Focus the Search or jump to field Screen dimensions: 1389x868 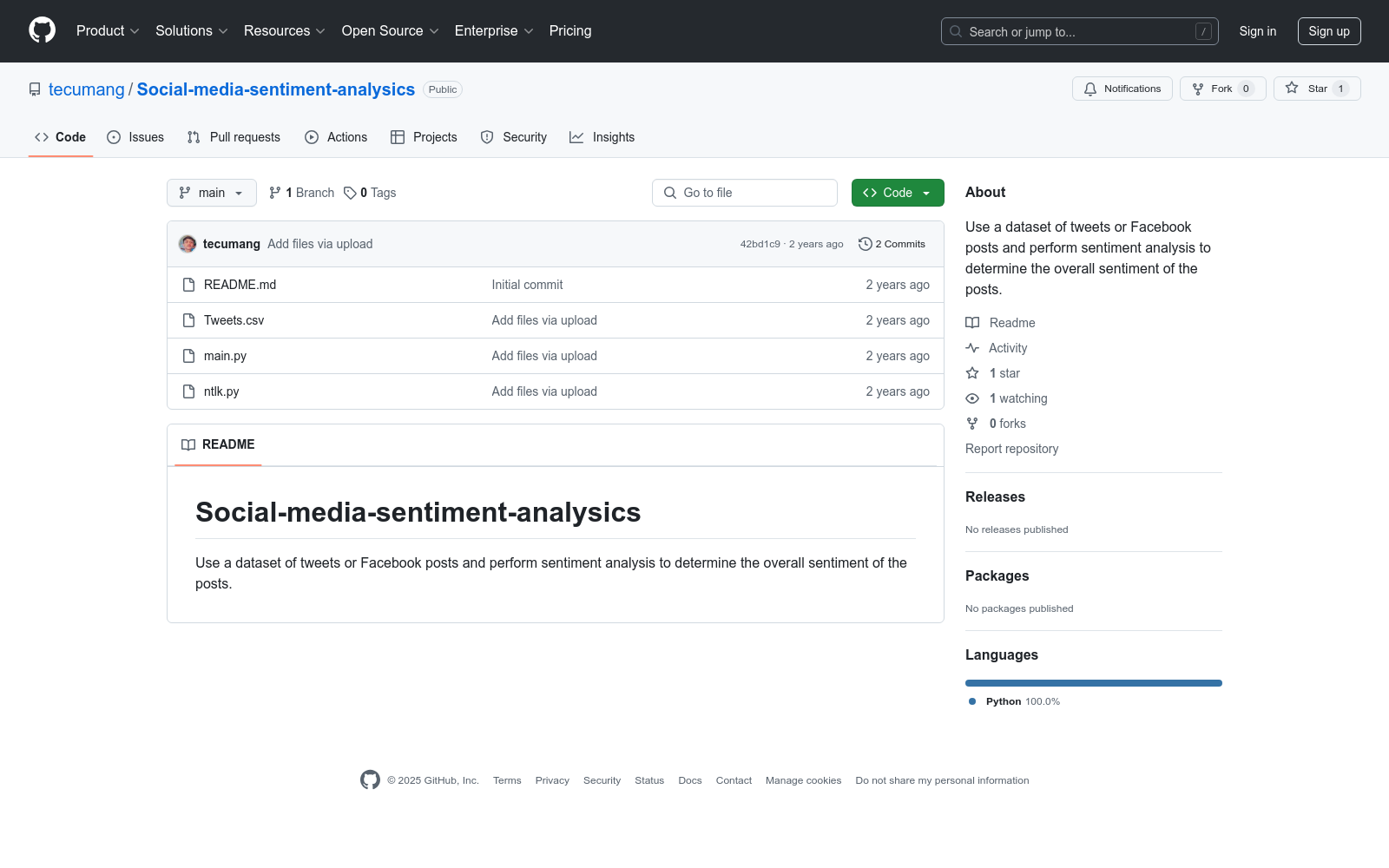pos(1080,31)
